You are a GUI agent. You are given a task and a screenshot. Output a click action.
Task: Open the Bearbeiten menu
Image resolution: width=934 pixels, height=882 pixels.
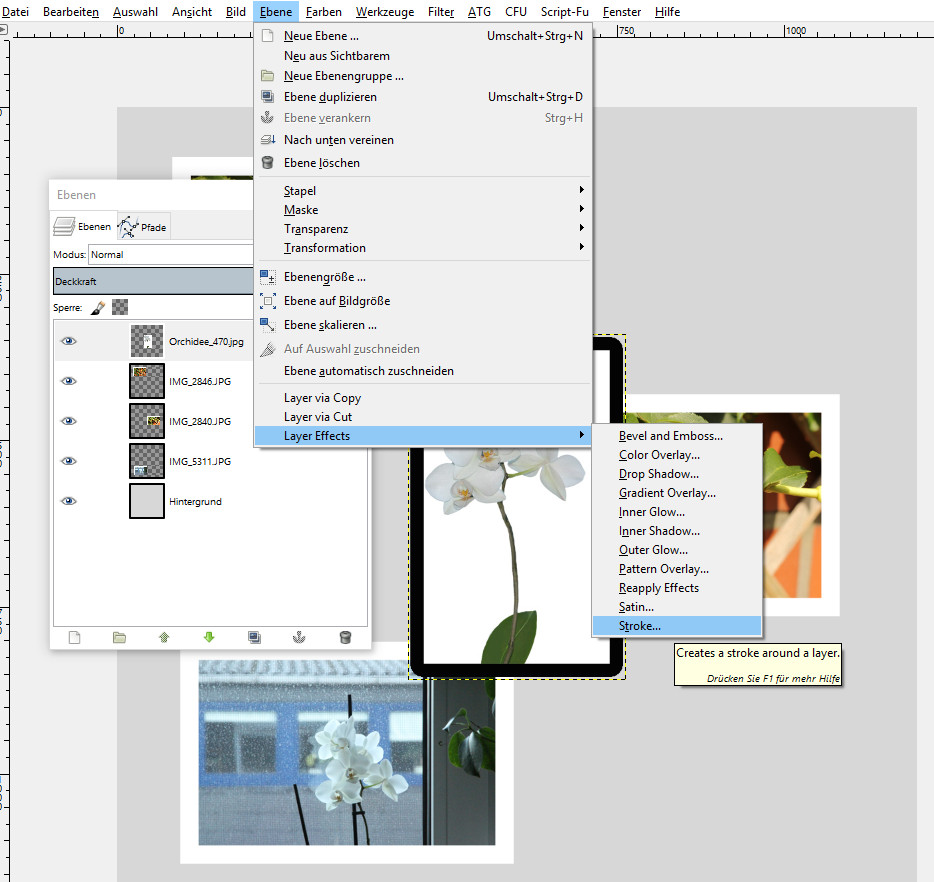(x=71, y=12)
